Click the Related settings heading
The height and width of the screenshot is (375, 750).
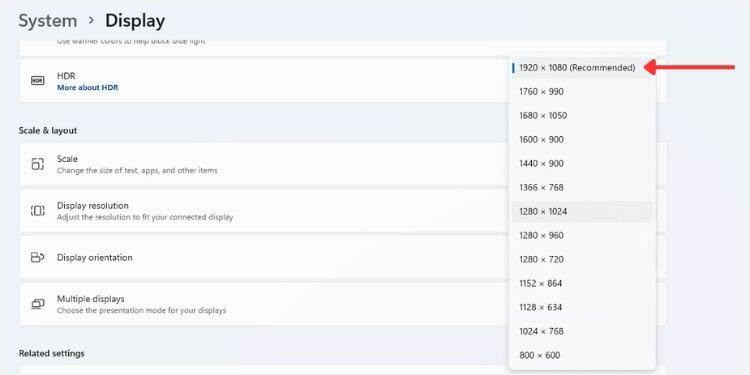click(52, 353)
